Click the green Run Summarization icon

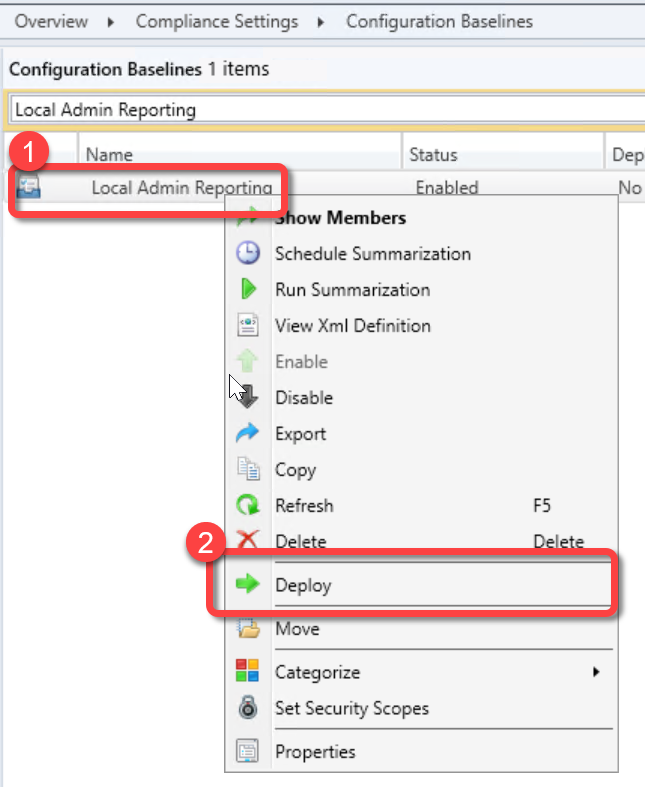coord(247,290)
